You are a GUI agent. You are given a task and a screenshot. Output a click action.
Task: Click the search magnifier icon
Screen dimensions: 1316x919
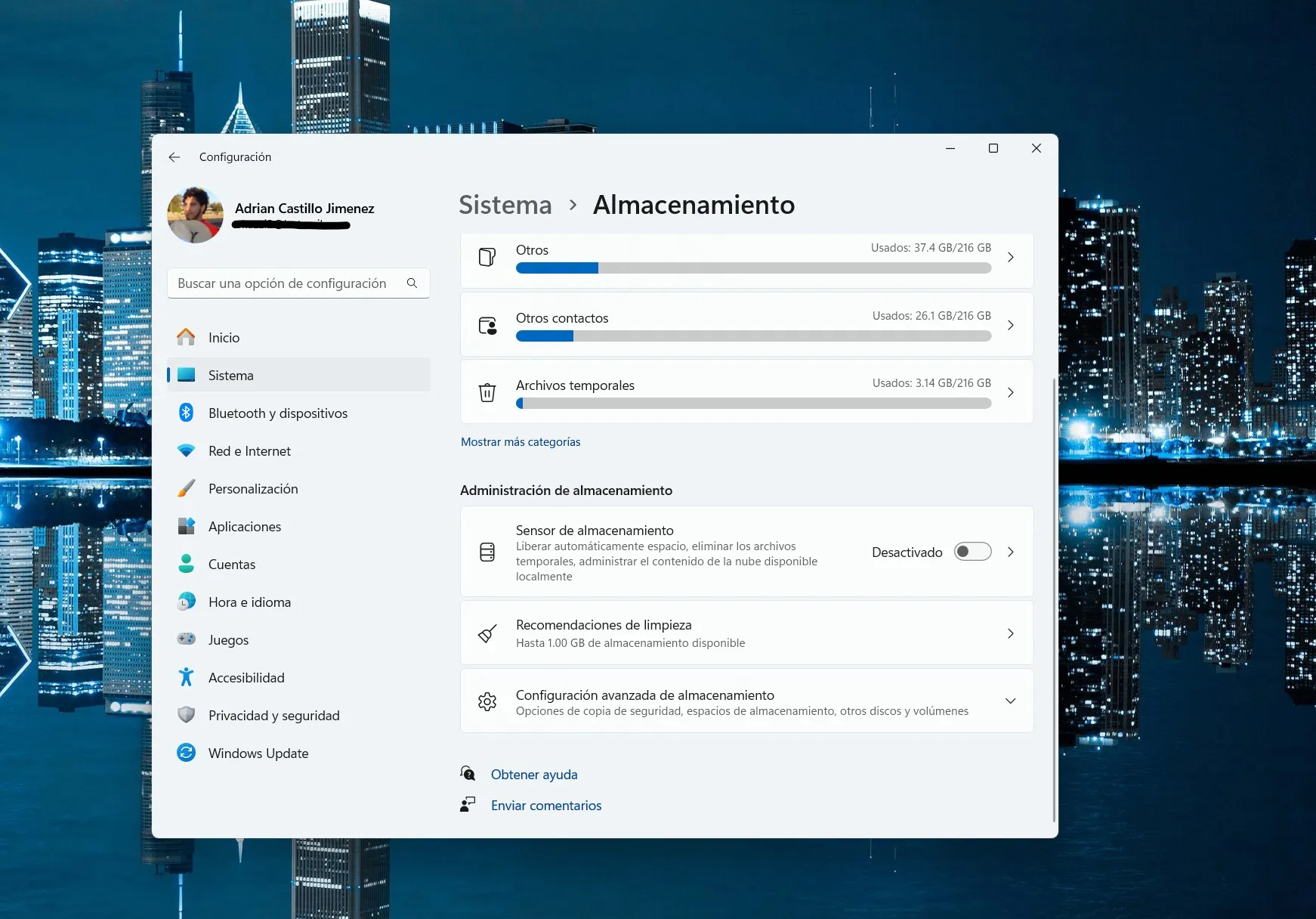click(x=412, y=283)
